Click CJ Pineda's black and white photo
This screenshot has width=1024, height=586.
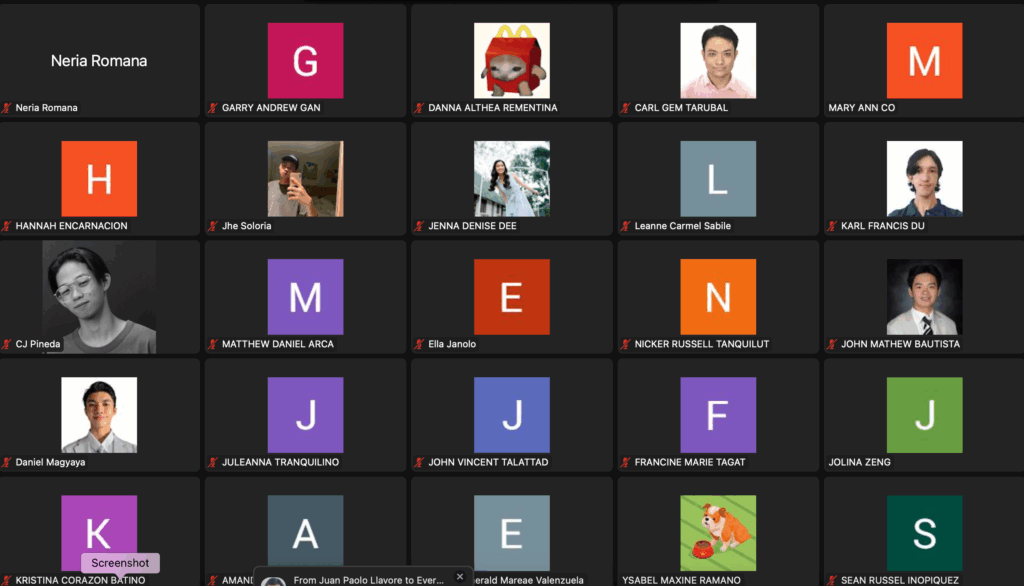tap(98, 297)
